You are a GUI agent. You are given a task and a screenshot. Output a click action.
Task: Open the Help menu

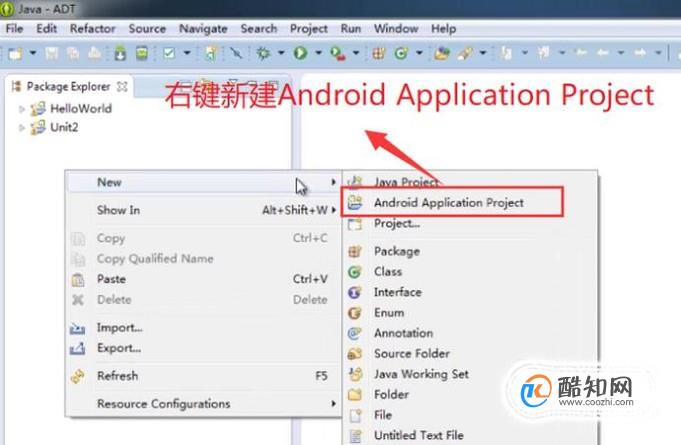(x=443, y=29)
